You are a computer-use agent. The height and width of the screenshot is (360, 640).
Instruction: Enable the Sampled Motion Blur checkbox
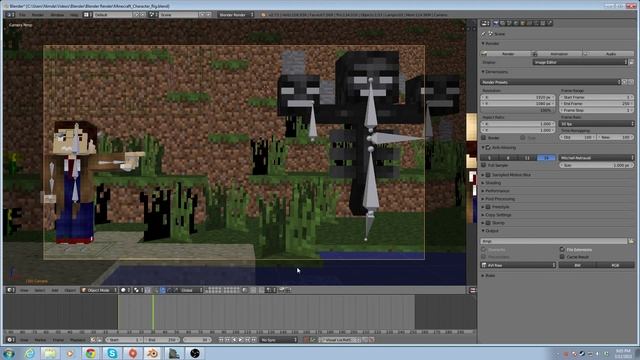pos(488,175)
